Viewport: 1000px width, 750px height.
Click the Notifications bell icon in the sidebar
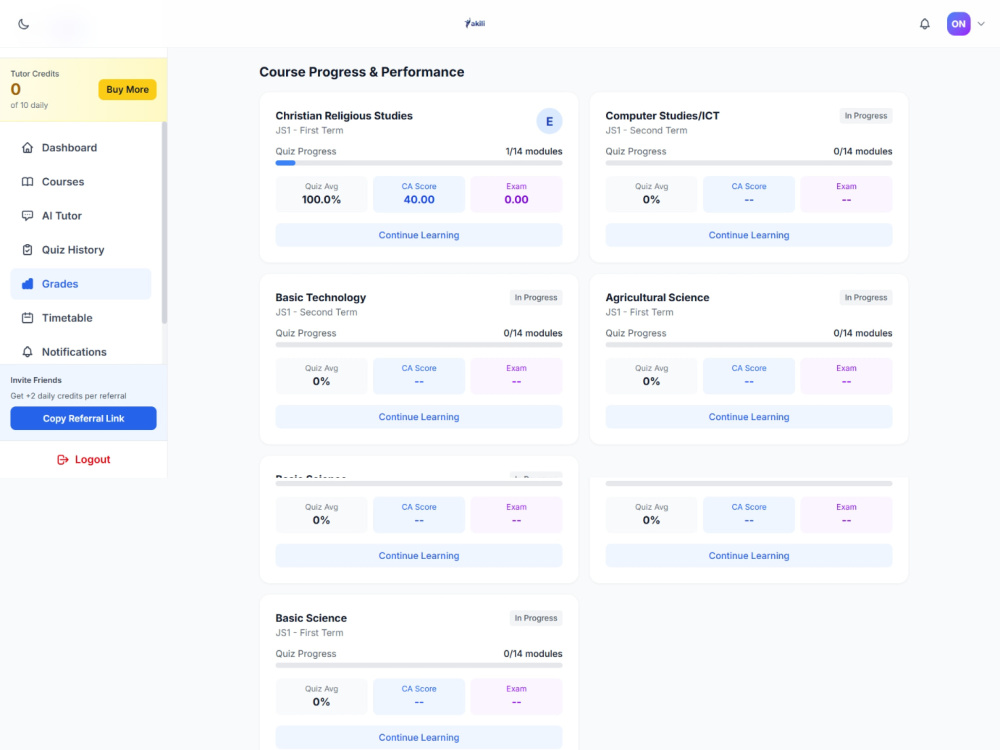pos(27,352)
